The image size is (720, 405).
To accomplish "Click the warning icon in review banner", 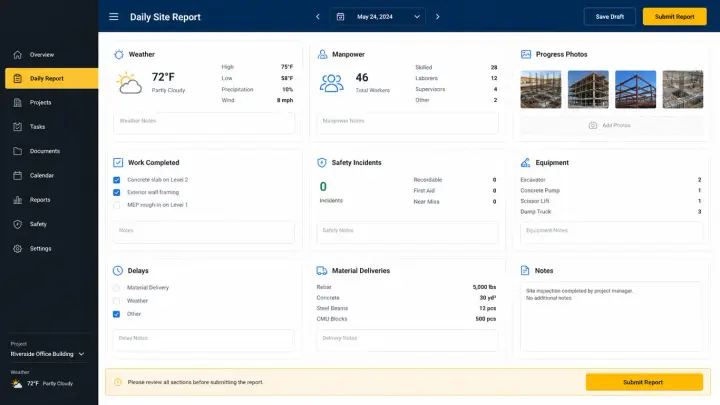I will (x=118, y=382).
